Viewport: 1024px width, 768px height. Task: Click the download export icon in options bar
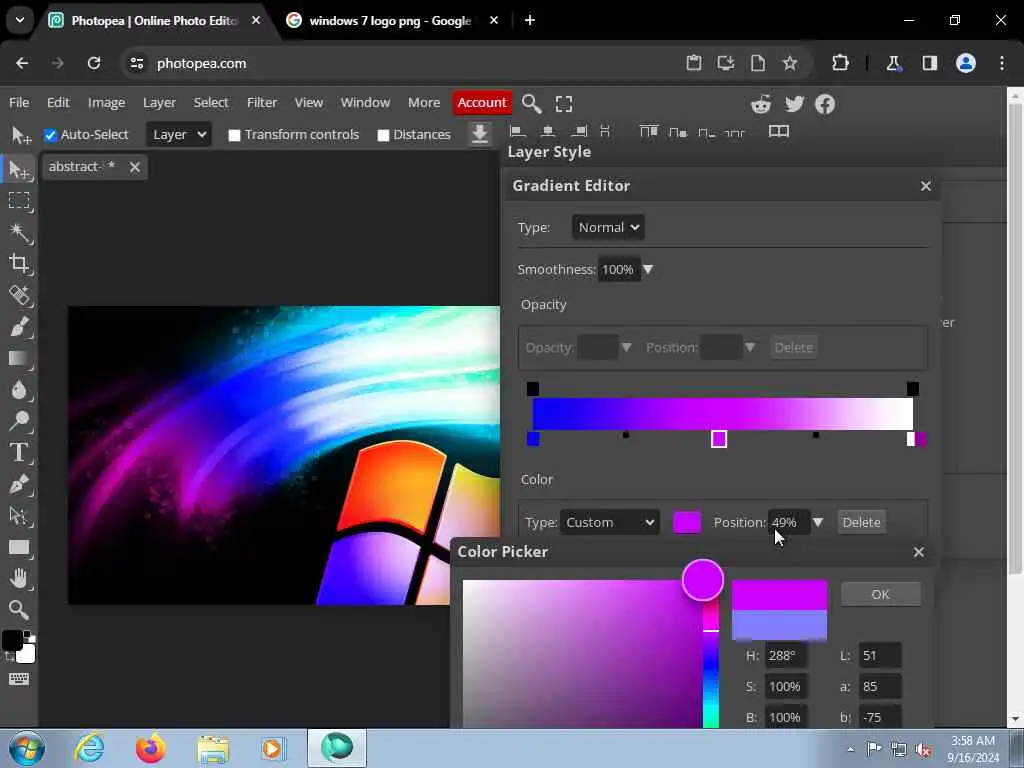point(480,134)
